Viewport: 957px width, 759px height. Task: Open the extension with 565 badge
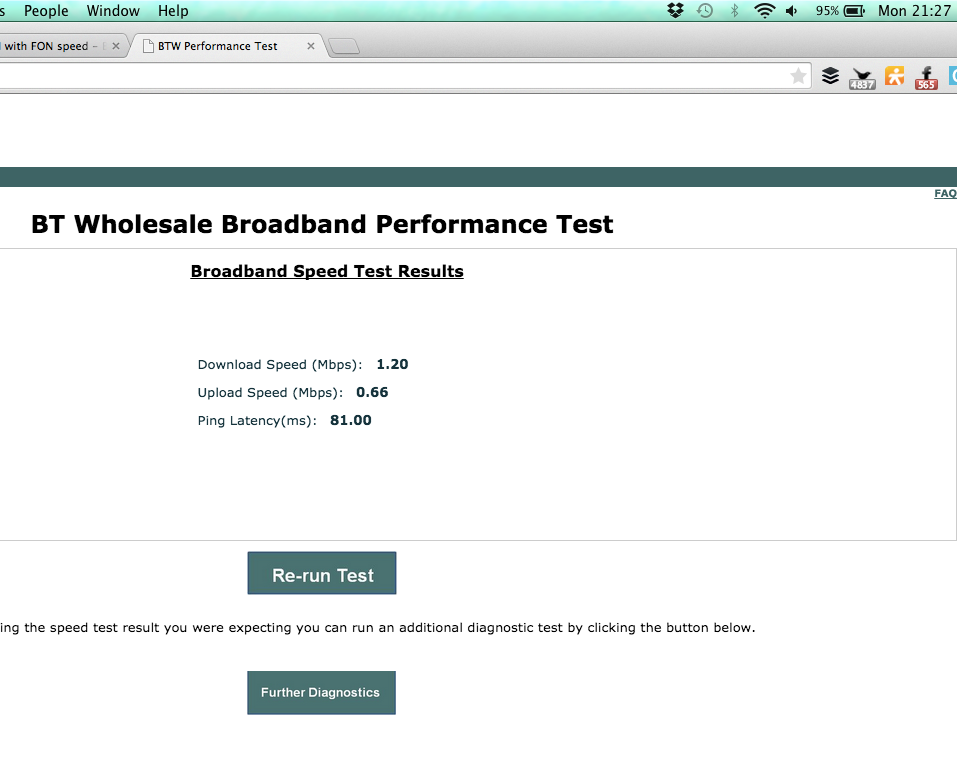coord(926,78)
